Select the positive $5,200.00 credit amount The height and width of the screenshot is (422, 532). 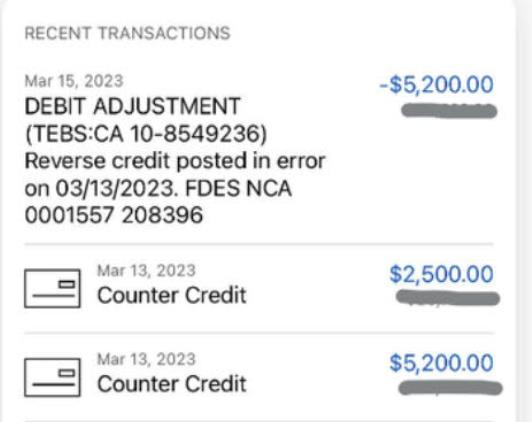coord(441,363)
